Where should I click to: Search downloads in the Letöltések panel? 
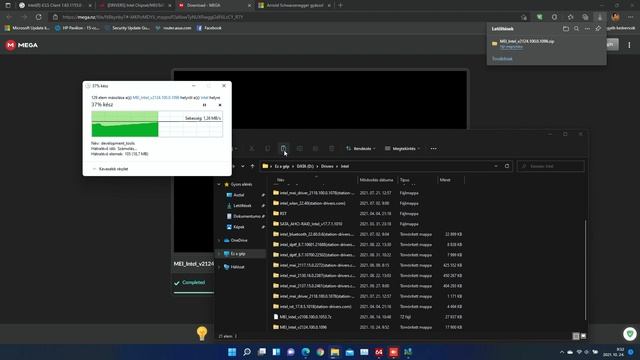576,29
